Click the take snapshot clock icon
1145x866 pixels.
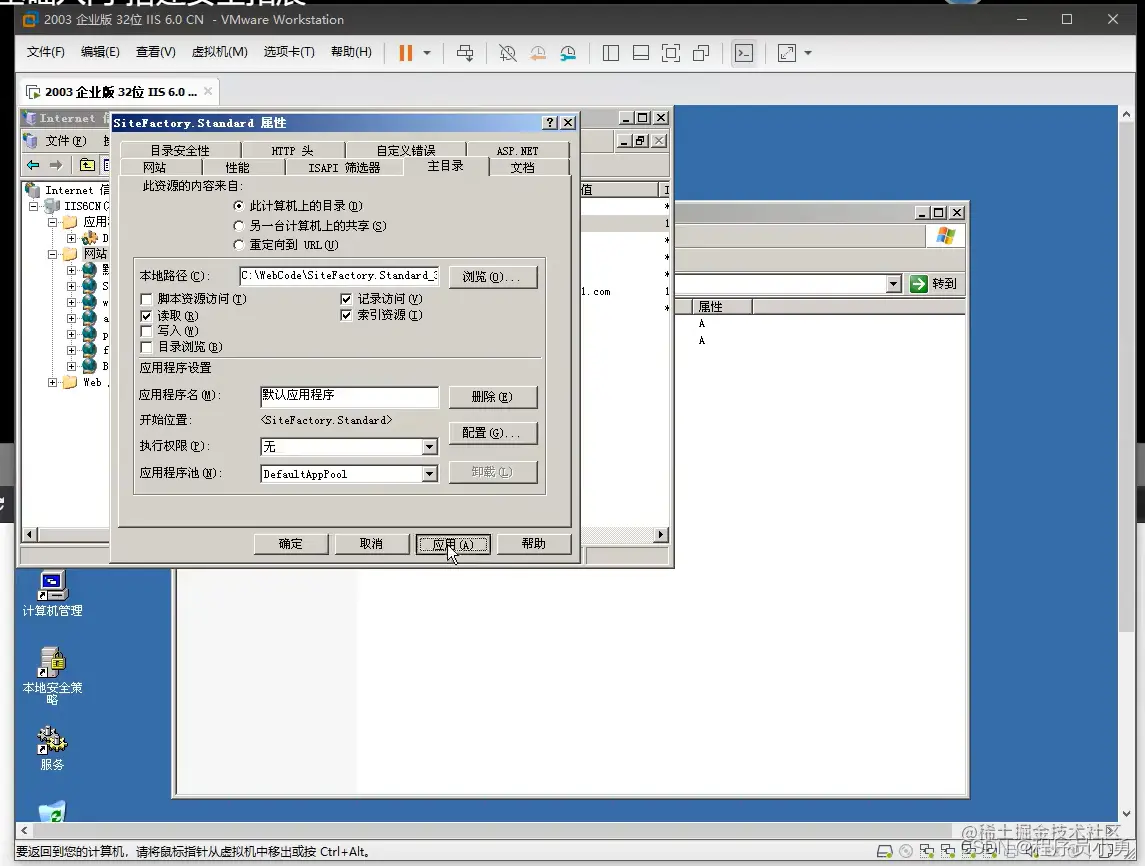tap(507, 53)
